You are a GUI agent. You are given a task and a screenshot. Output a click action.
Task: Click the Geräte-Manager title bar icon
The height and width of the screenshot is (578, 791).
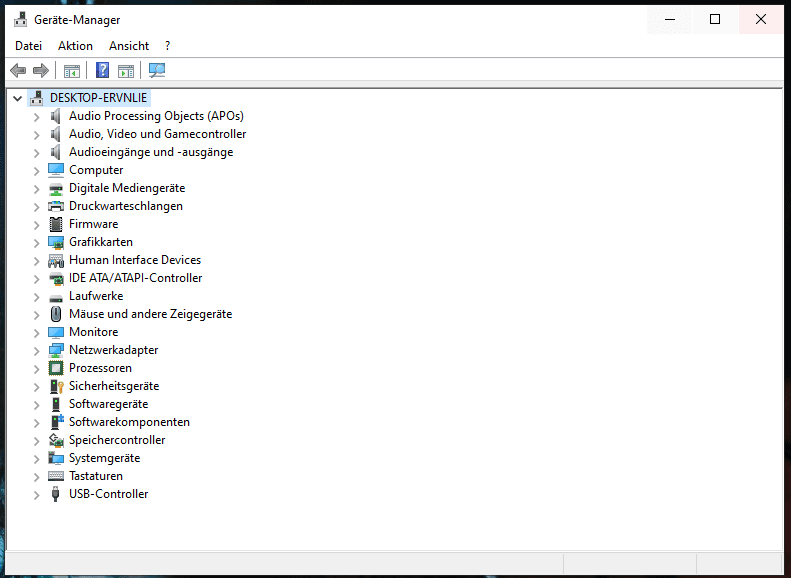[21, 20]
